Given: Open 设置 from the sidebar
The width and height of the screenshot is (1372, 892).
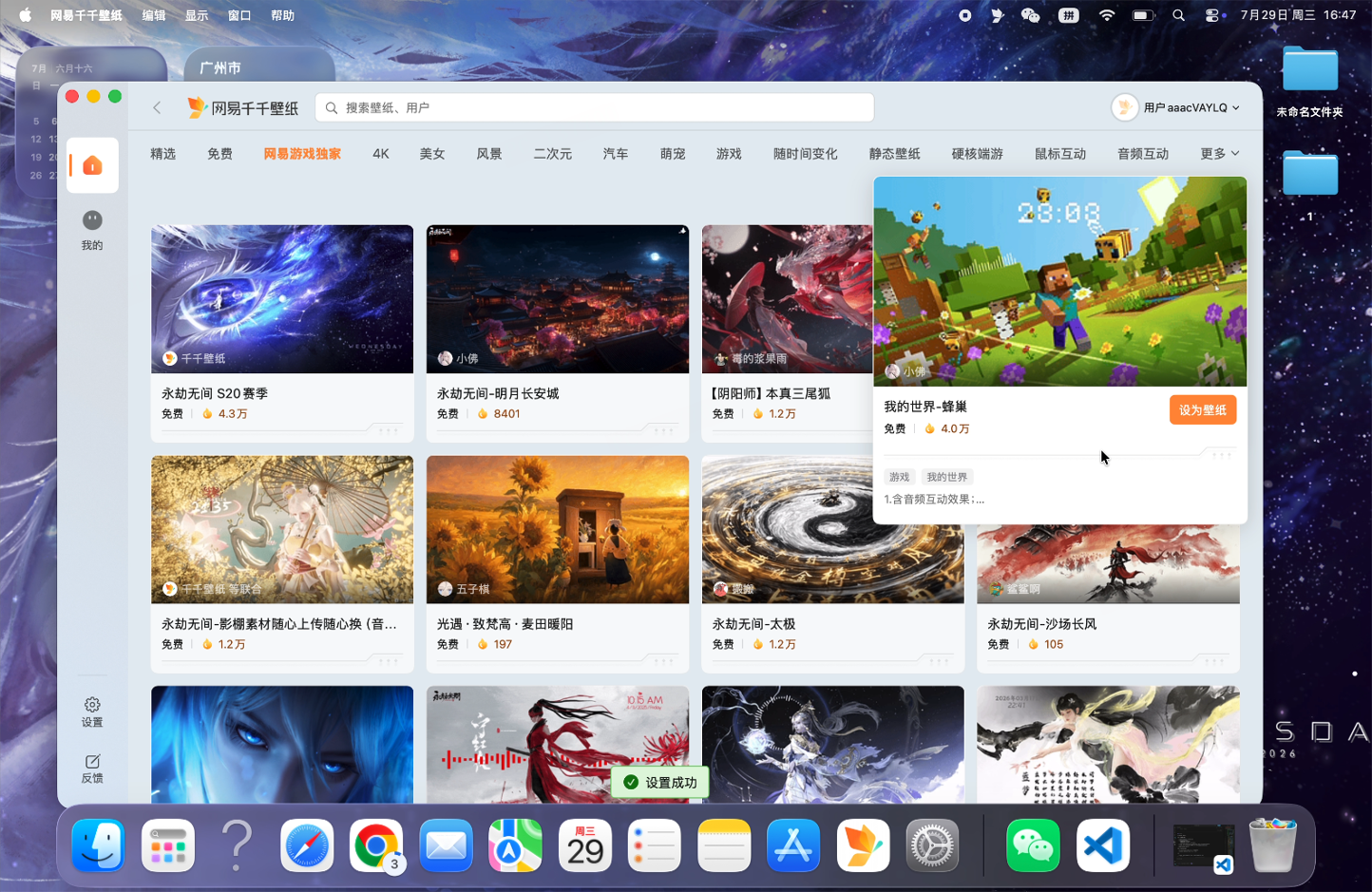Looking at the screenshot, I should pos(92,712).
